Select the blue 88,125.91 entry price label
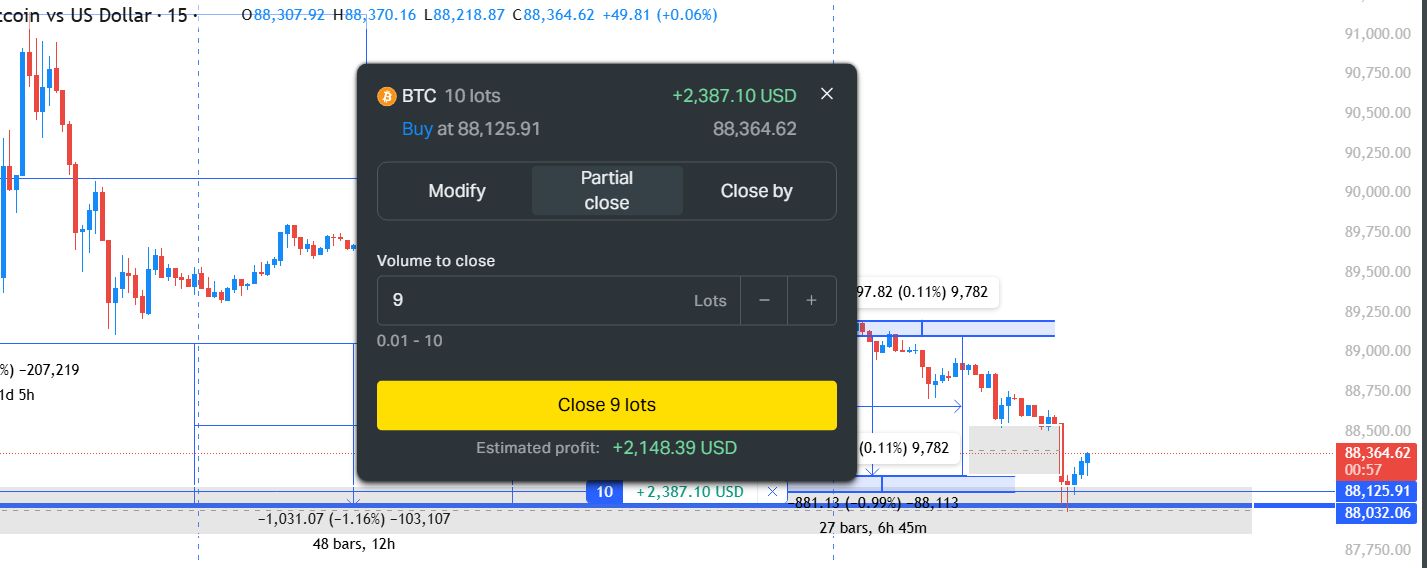This screenshot has height=568, width=1427. coord(1377,491)
